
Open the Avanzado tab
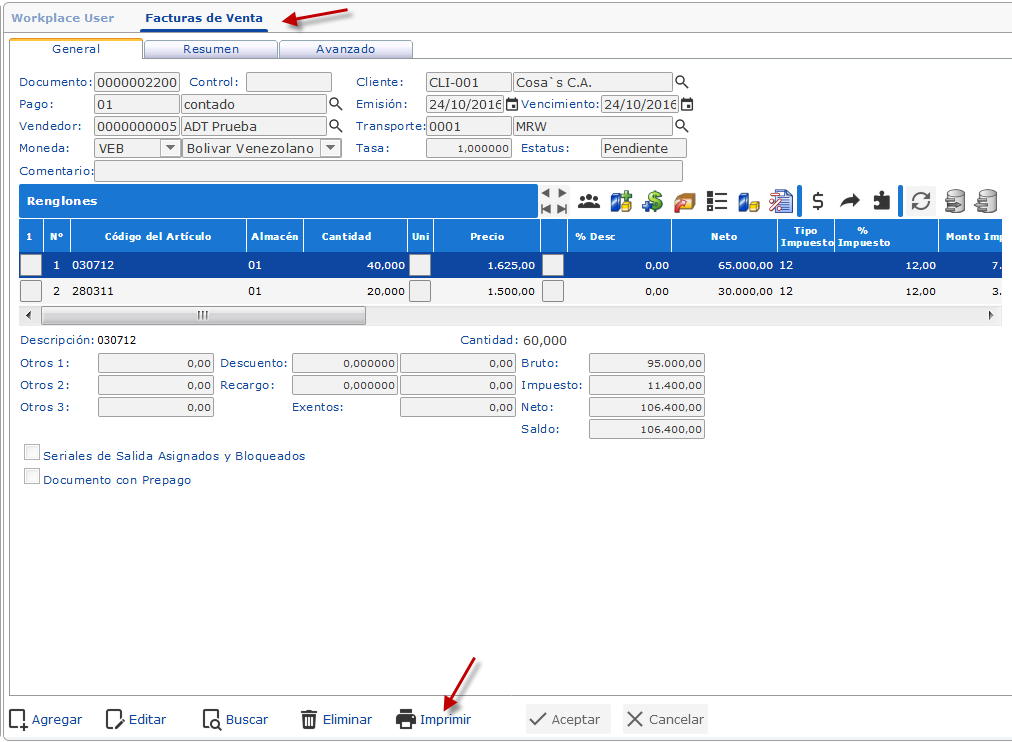pyautogui.click(x=345, y=49)
